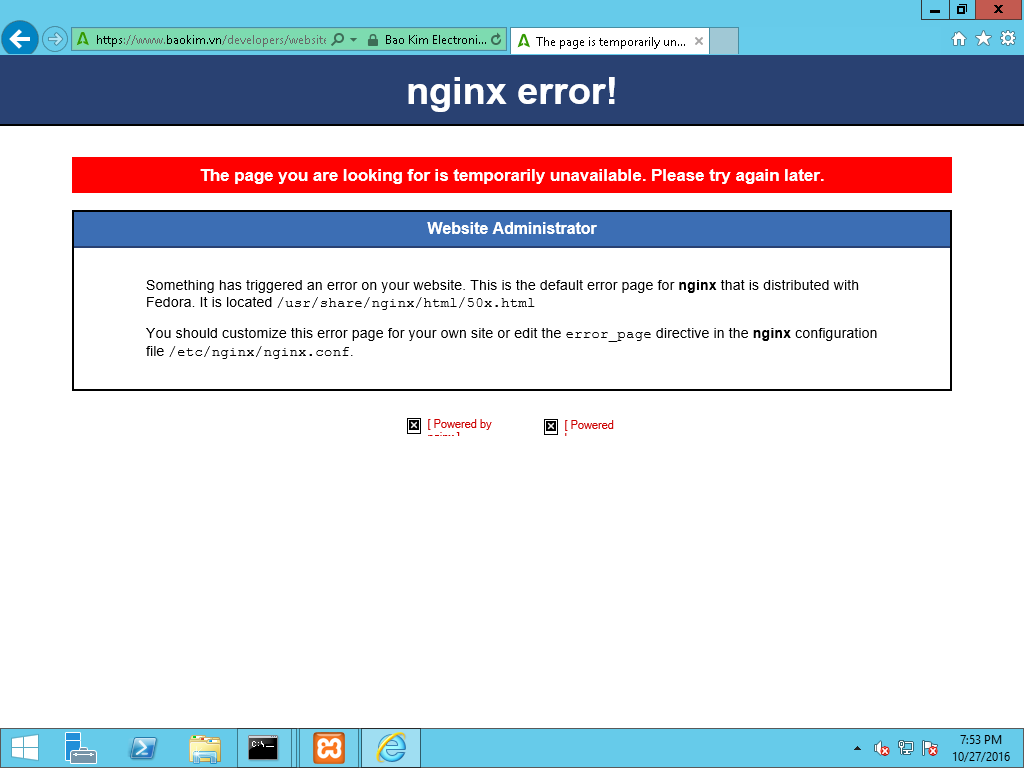Screen dimensions: 1024x768
Task: Click the red 'temporarily unavailable' banner text
Action: coord(512,175)
